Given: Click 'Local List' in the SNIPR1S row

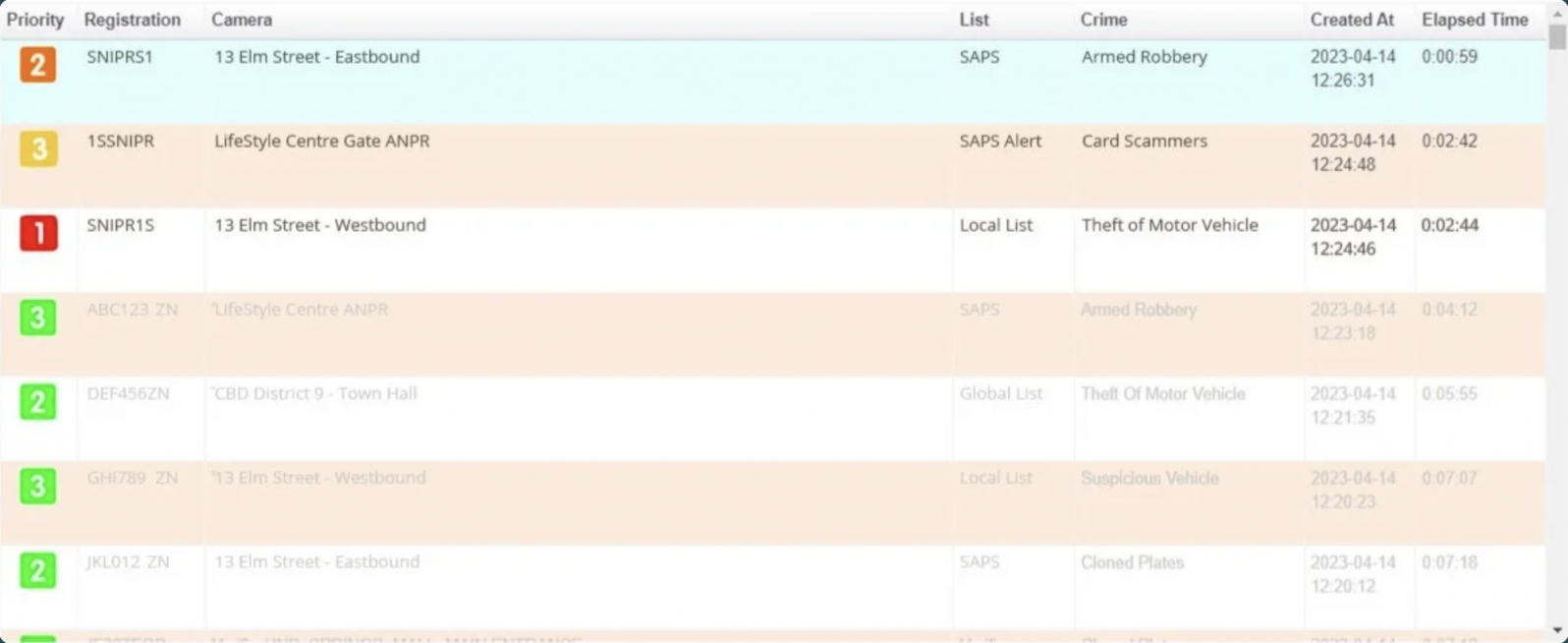Looking at the screenshot, I should (996, 225).
